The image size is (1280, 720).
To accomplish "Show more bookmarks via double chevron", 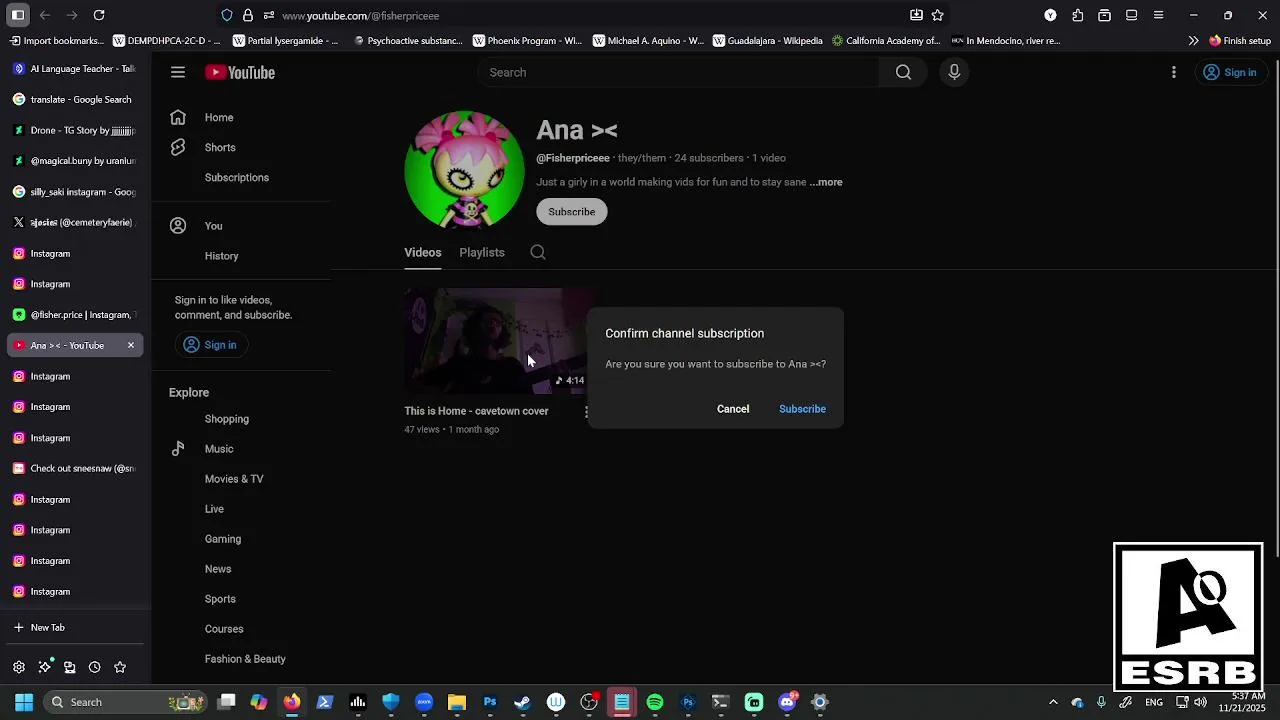I will [x=1193, y=41].
